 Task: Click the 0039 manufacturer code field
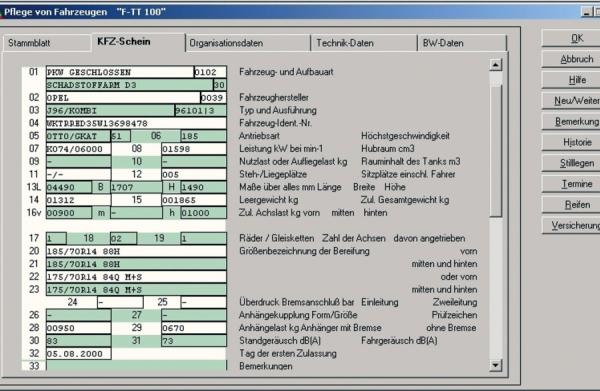214,98
